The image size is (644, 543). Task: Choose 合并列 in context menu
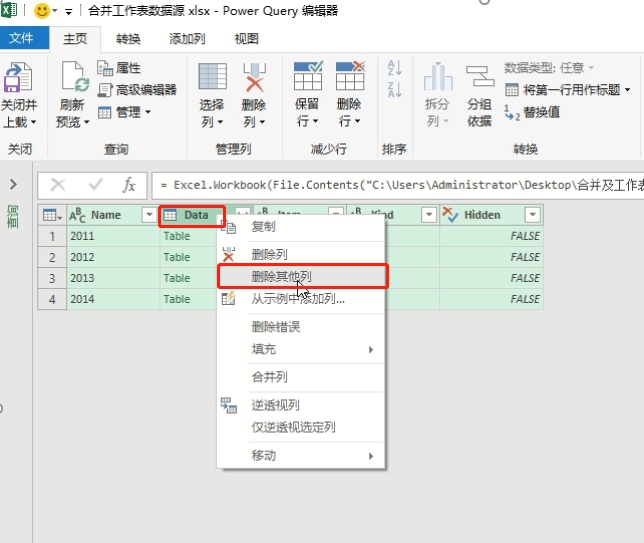click(x=301, y=377)
